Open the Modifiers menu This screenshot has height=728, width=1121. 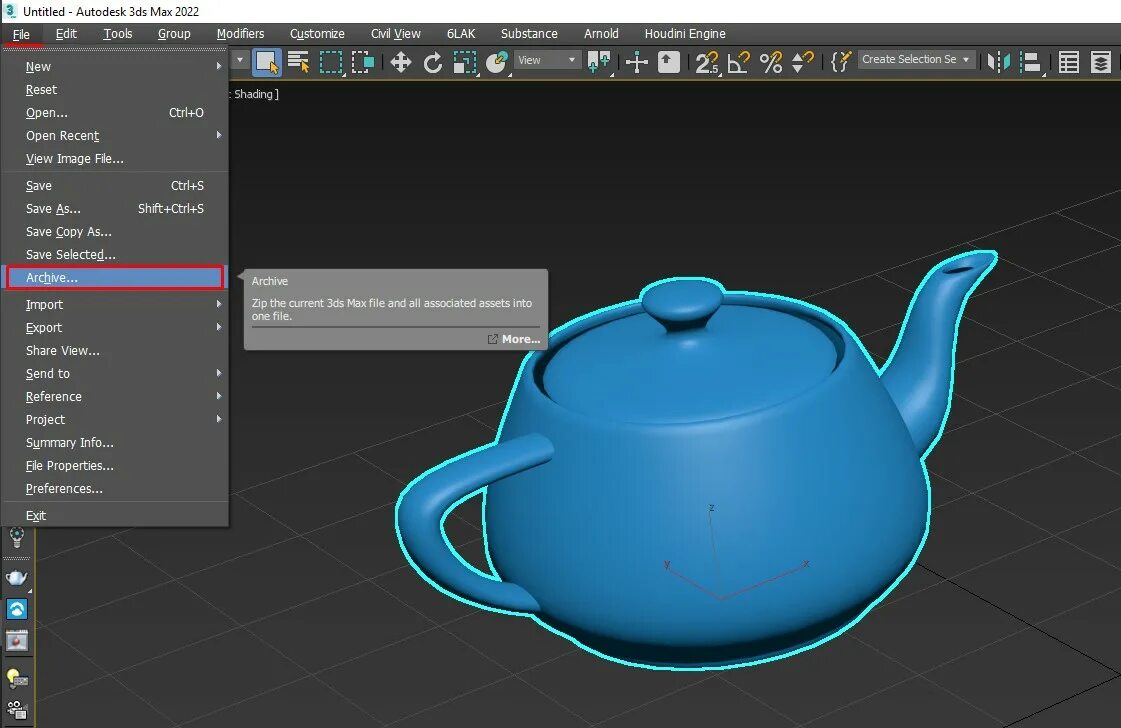(240, 34)
